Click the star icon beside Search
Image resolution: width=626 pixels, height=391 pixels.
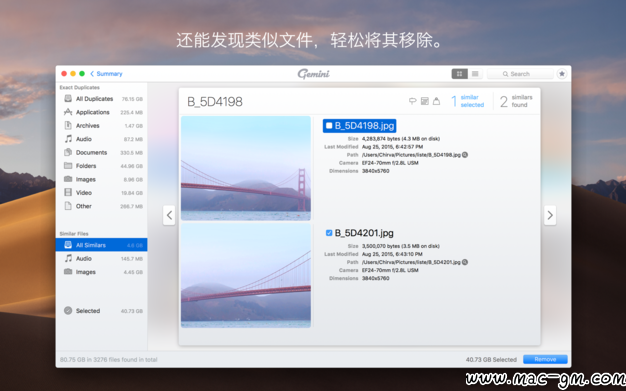(562, 74)
